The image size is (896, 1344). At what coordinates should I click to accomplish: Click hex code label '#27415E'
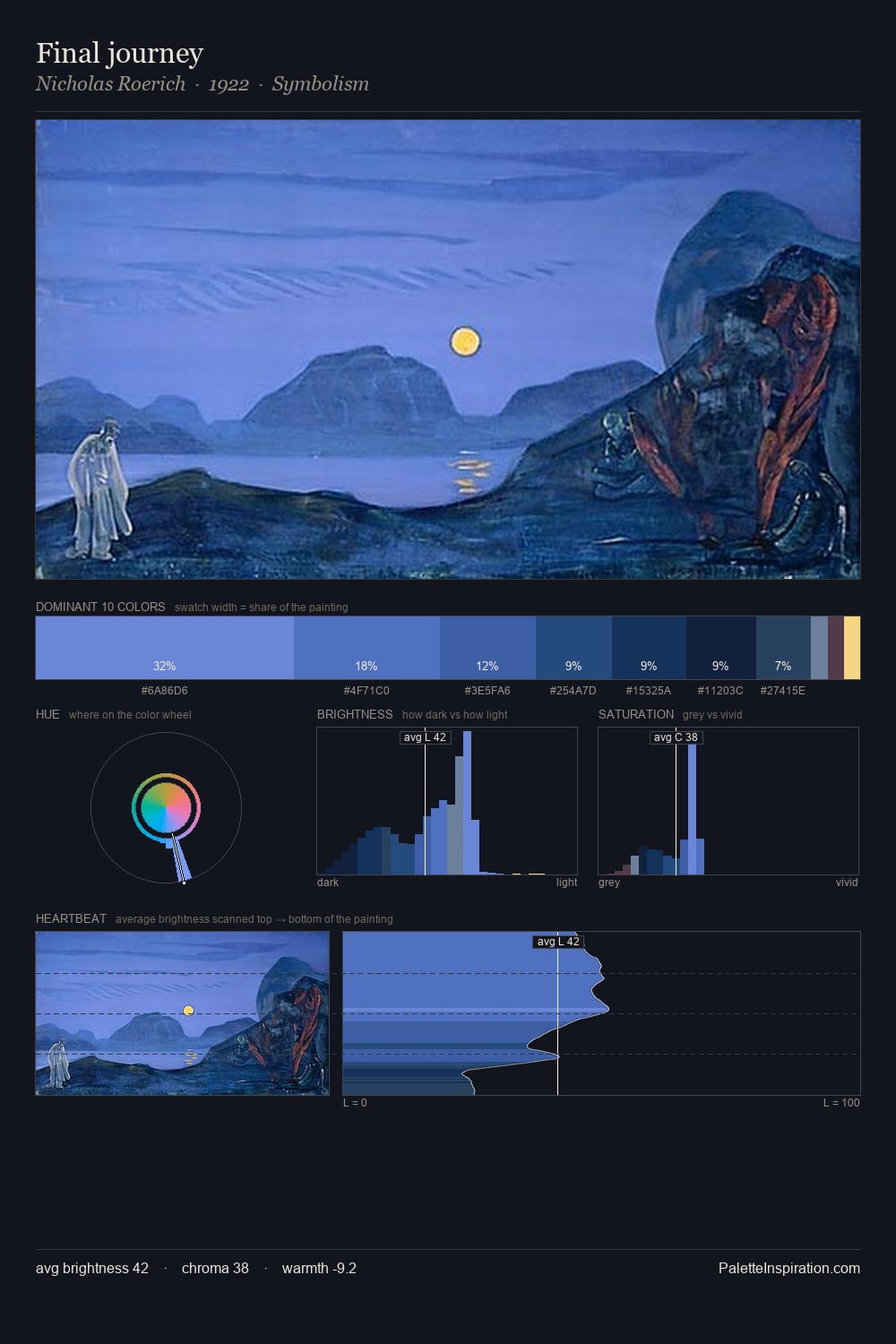(783, 691)
